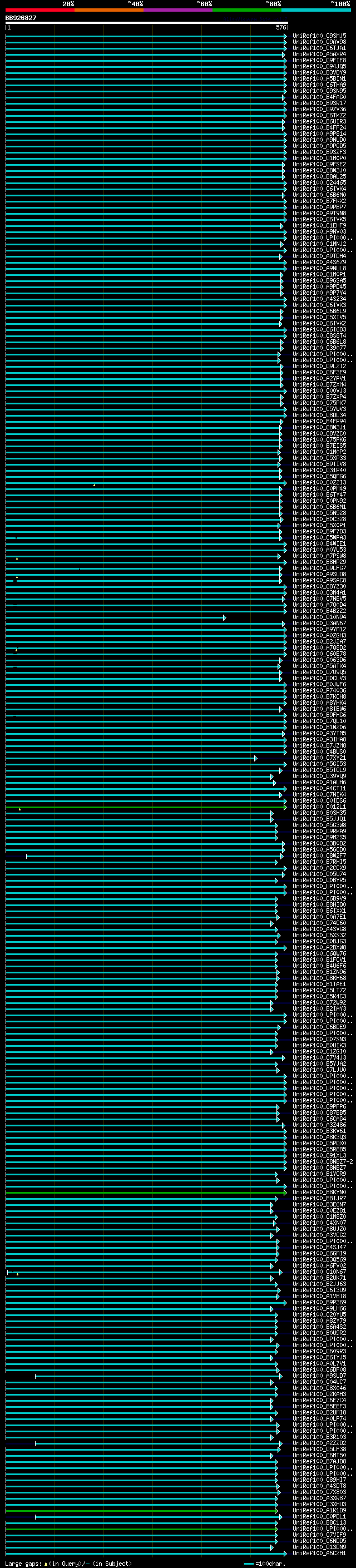
Task: Select the UniRef100_Q8NBZ7-2 isoform label
Action: pos(323,1162)
